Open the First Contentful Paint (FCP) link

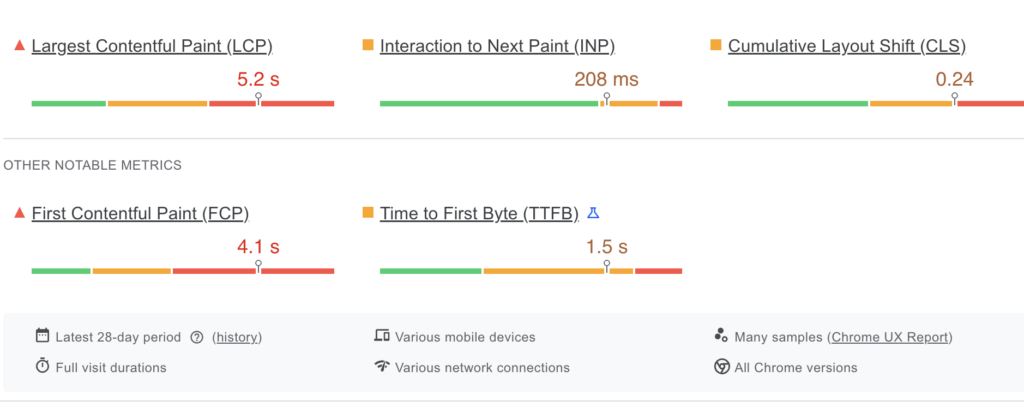140,213
